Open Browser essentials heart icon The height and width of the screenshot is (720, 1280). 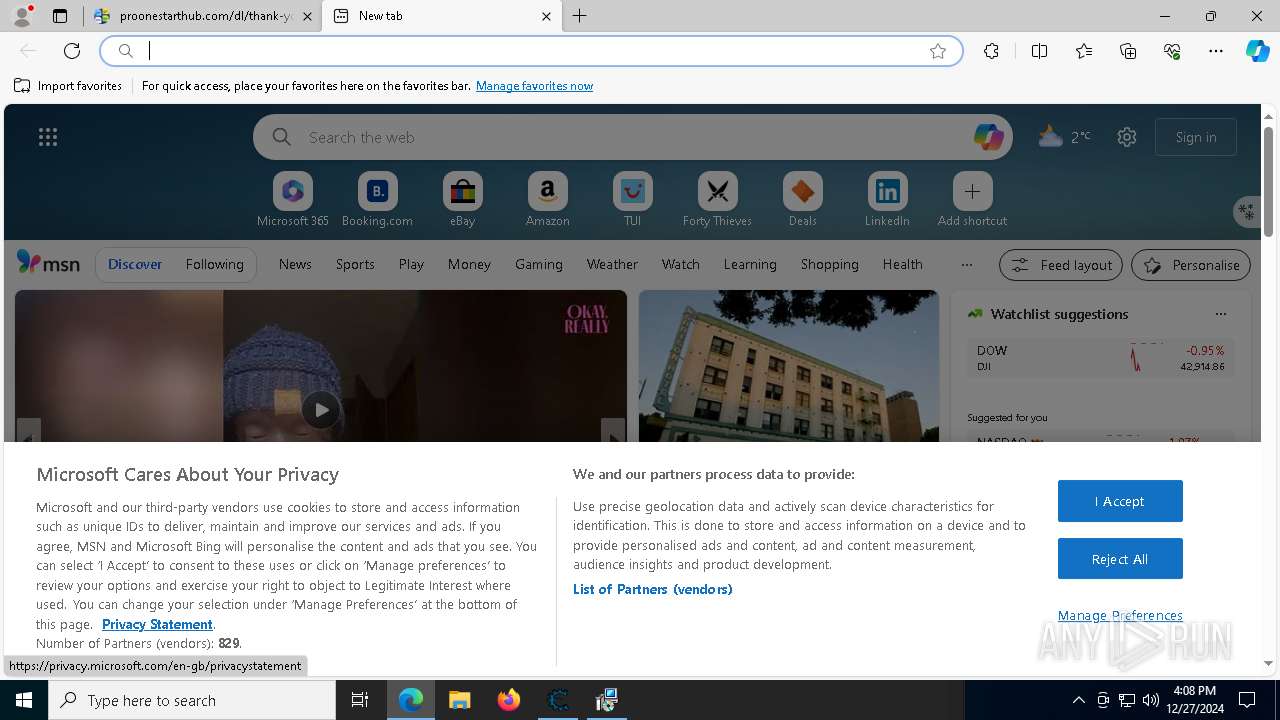(1172, 51)
